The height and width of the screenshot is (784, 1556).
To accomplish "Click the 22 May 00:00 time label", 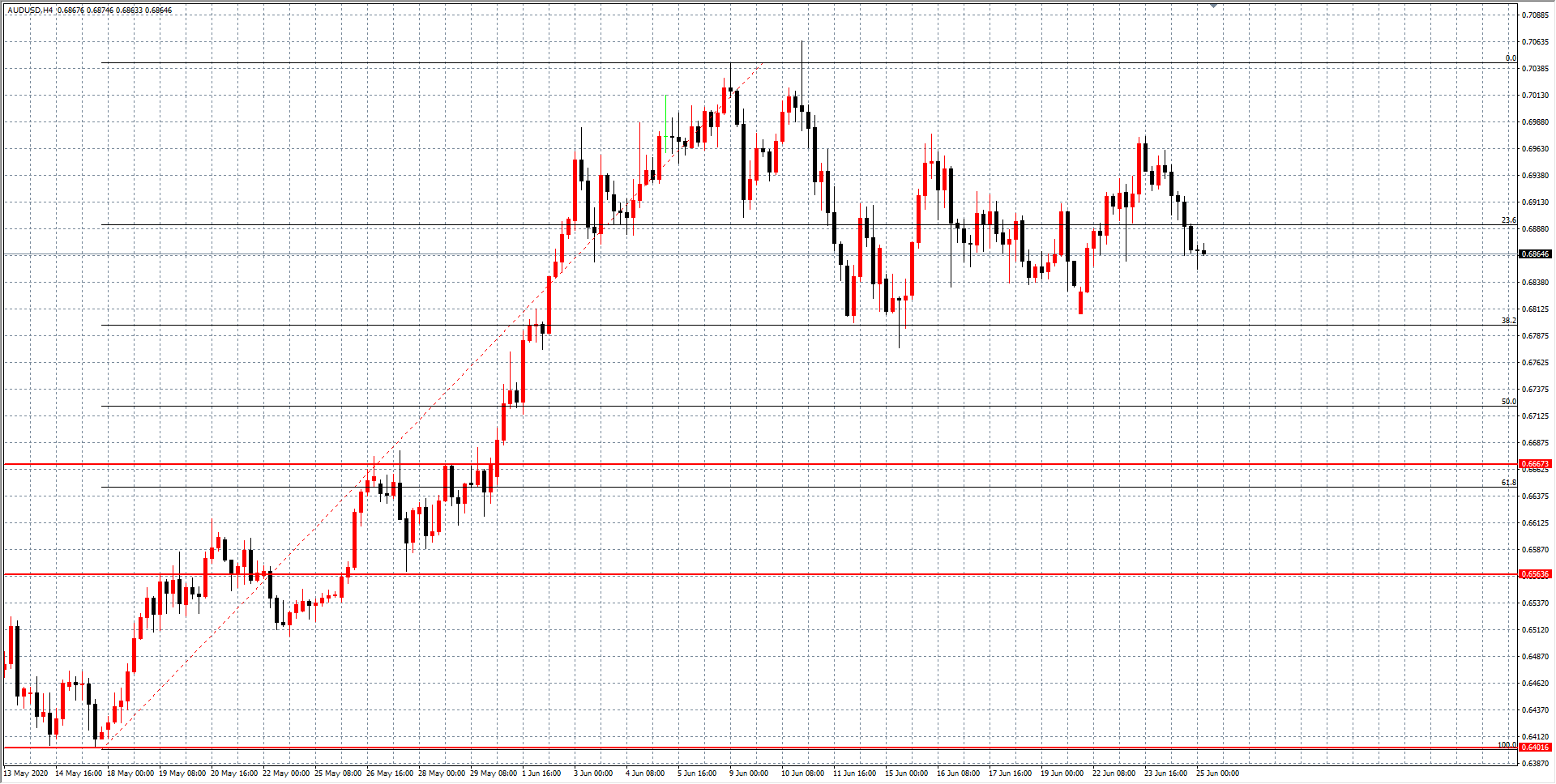I will click(286, 773).
